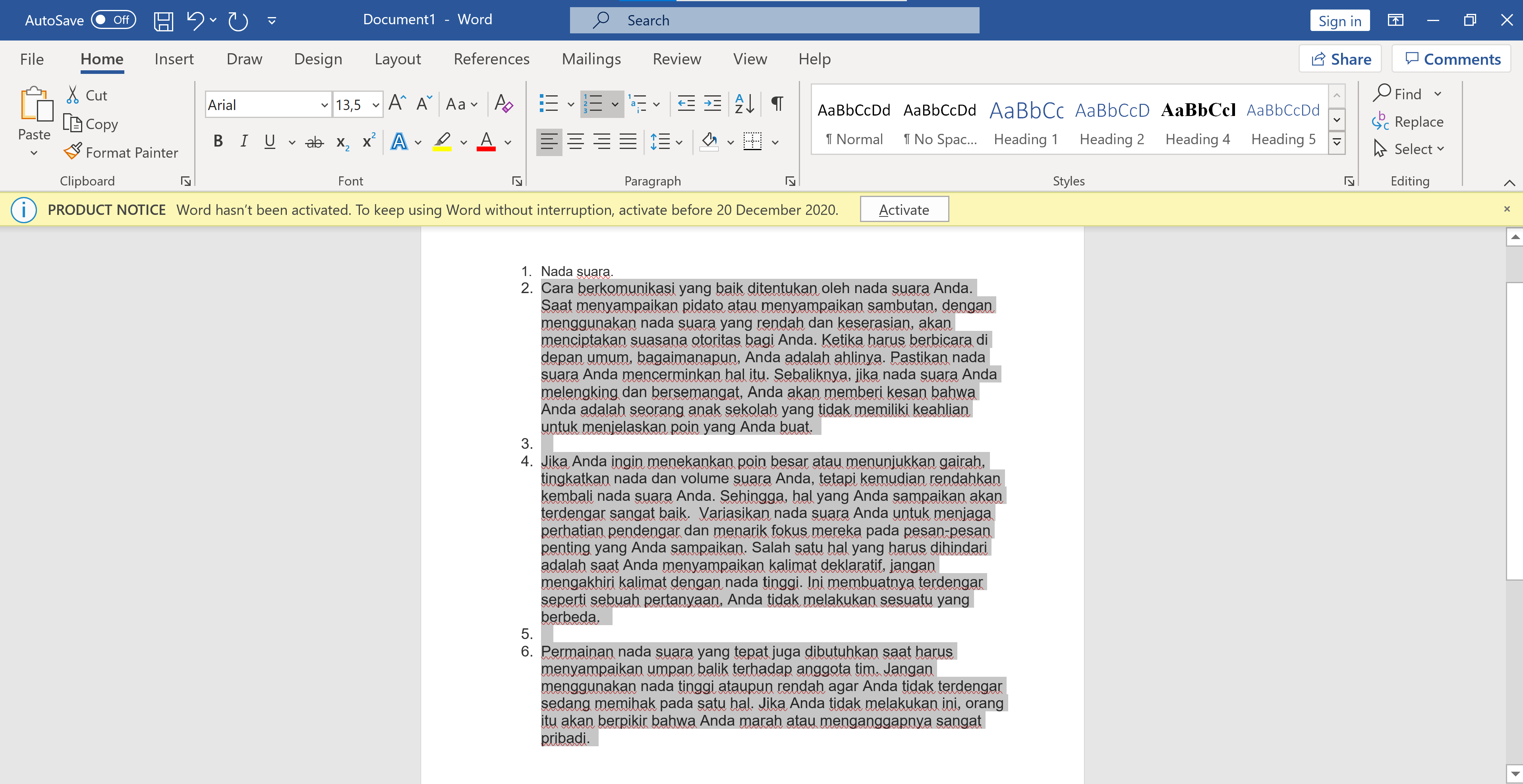Undo the last action
Screen dimensions: 1523x784
[x=195, y=21]
